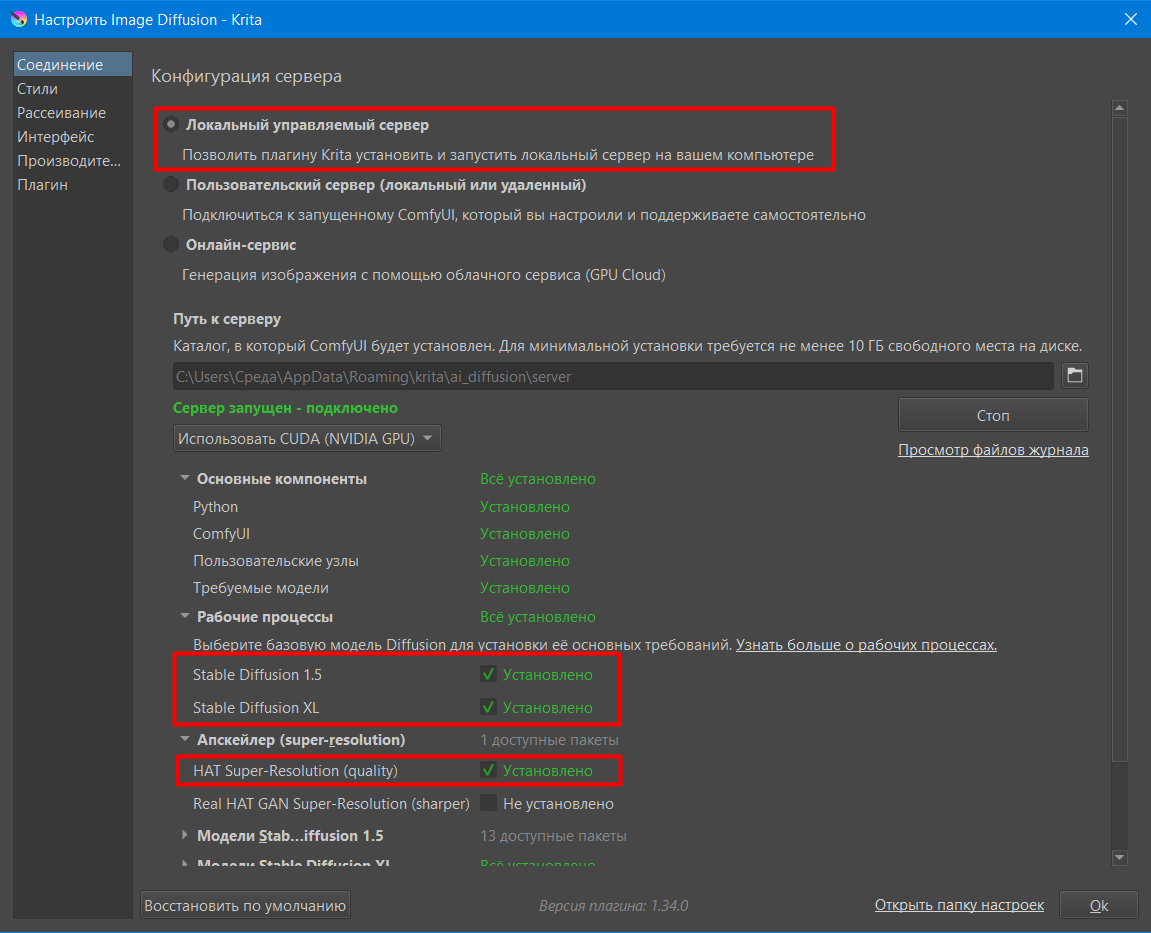Viewport: 1151px width, 933px height.
Task: Collapse the Рабочие процессы section
Action: pyautogui.click(x=185, y=617)
